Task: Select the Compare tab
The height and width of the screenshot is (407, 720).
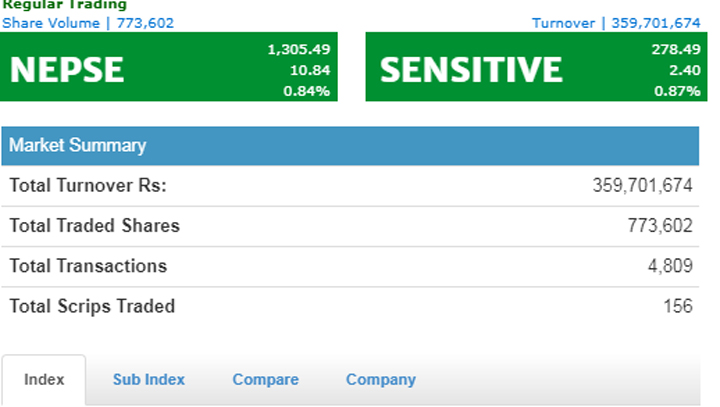Action: [x=265, y=380]
